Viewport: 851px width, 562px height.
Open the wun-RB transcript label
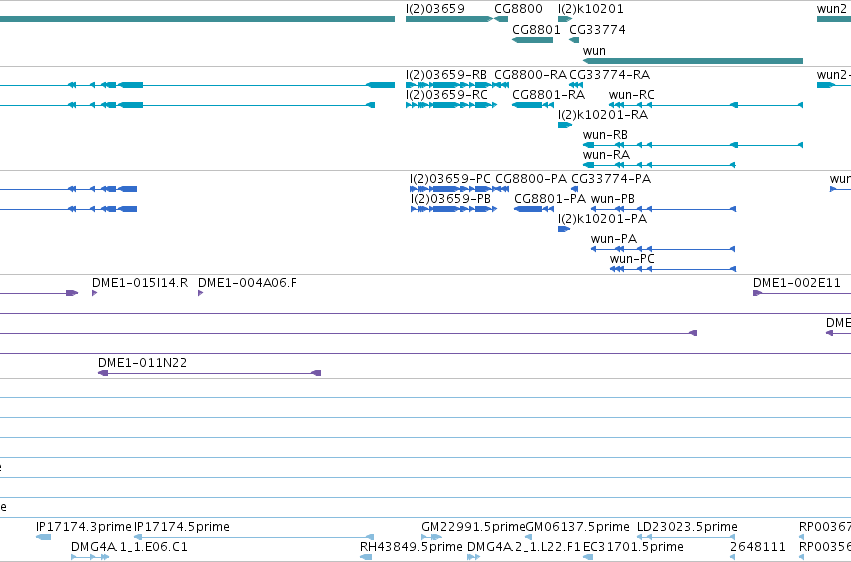coord(605,135)
